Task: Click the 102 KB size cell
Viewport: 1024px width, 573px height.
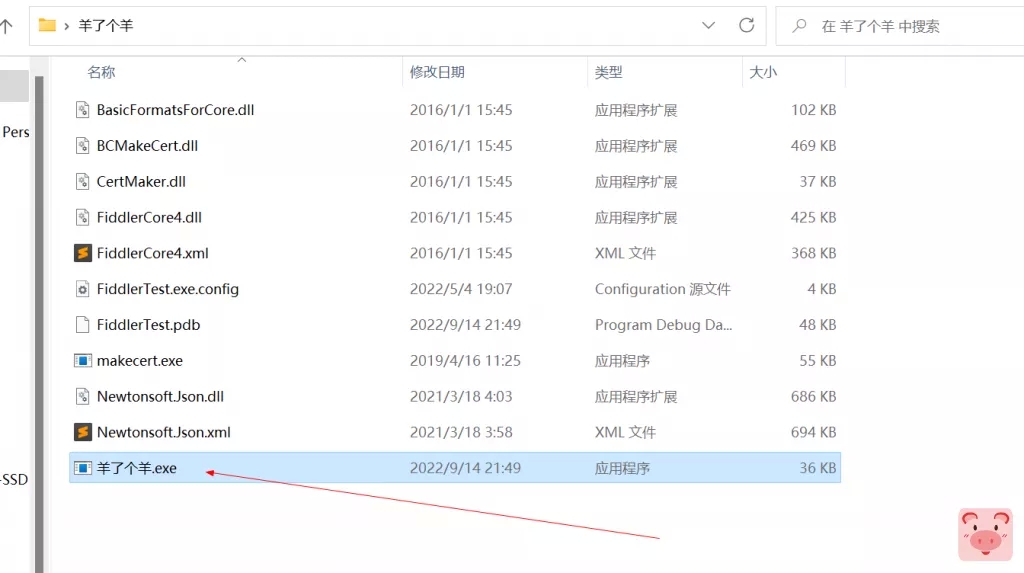Action: click(813, 110)
